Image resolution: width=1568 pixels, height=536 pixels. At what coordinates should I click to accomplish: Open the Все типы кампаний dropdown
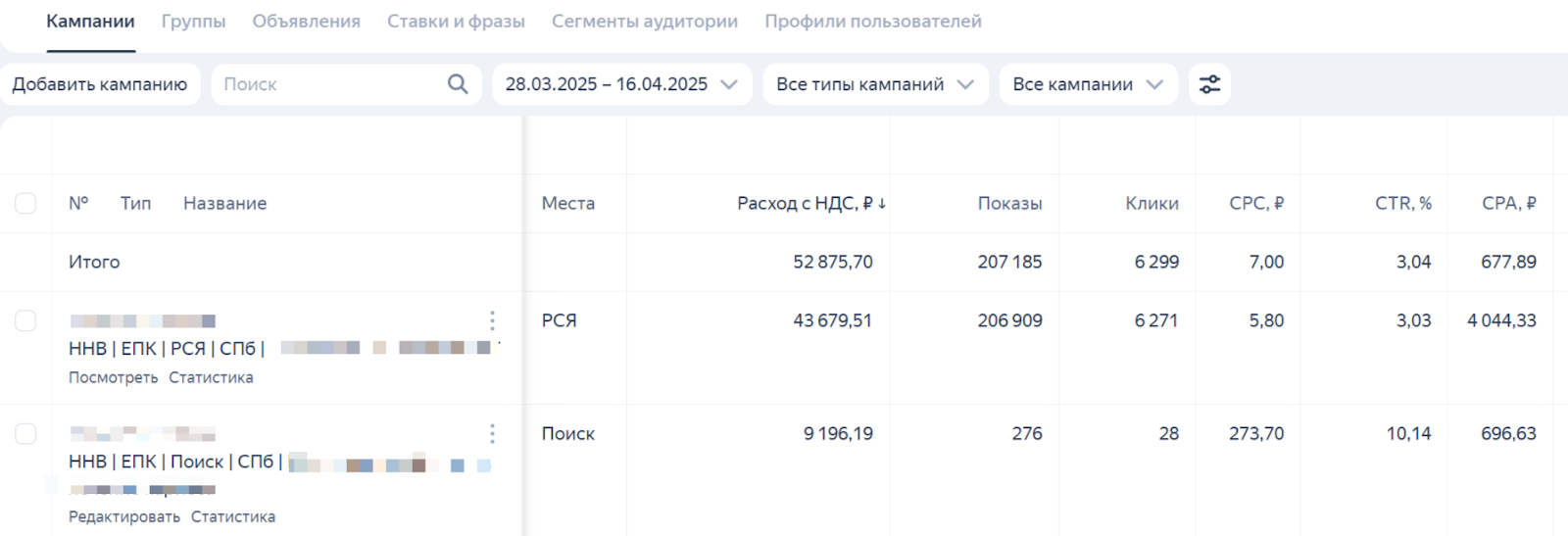874,84
